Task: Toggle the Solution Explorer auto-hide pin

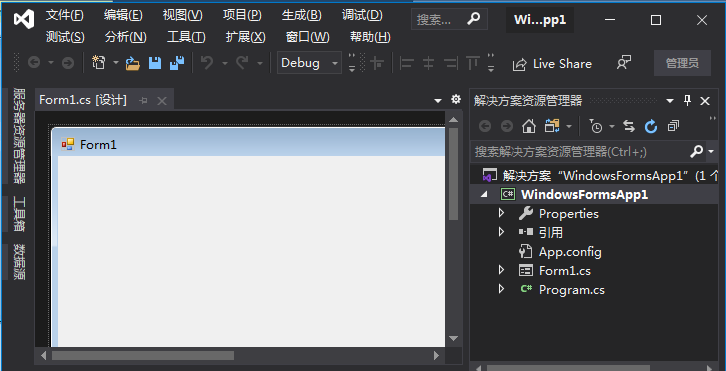Action: 688,101
